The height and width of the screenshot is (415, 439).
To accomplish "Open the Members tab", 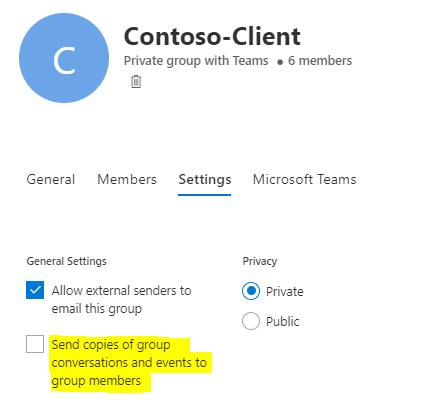I will [x=127, y=179].
